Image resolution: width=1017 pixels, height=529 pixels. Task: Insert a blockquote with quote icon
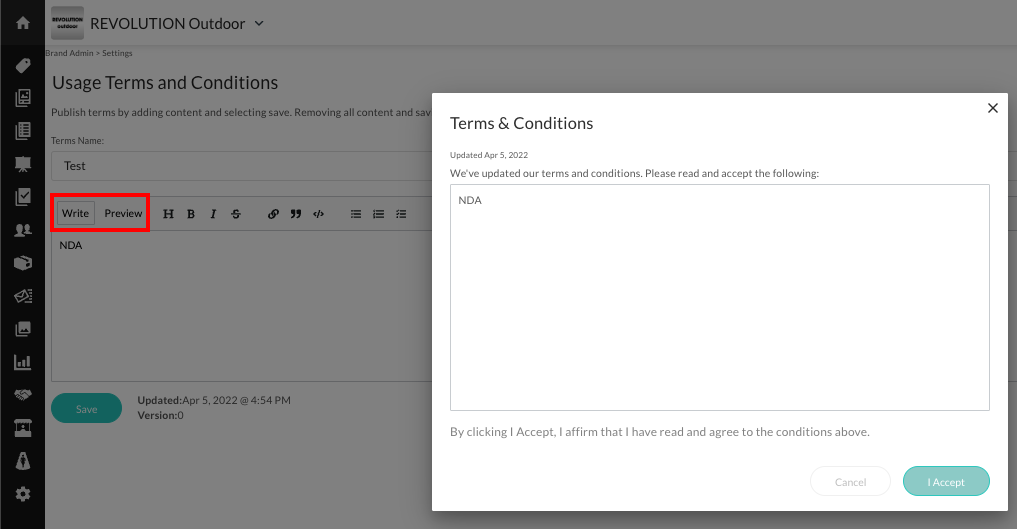point(296,214)
